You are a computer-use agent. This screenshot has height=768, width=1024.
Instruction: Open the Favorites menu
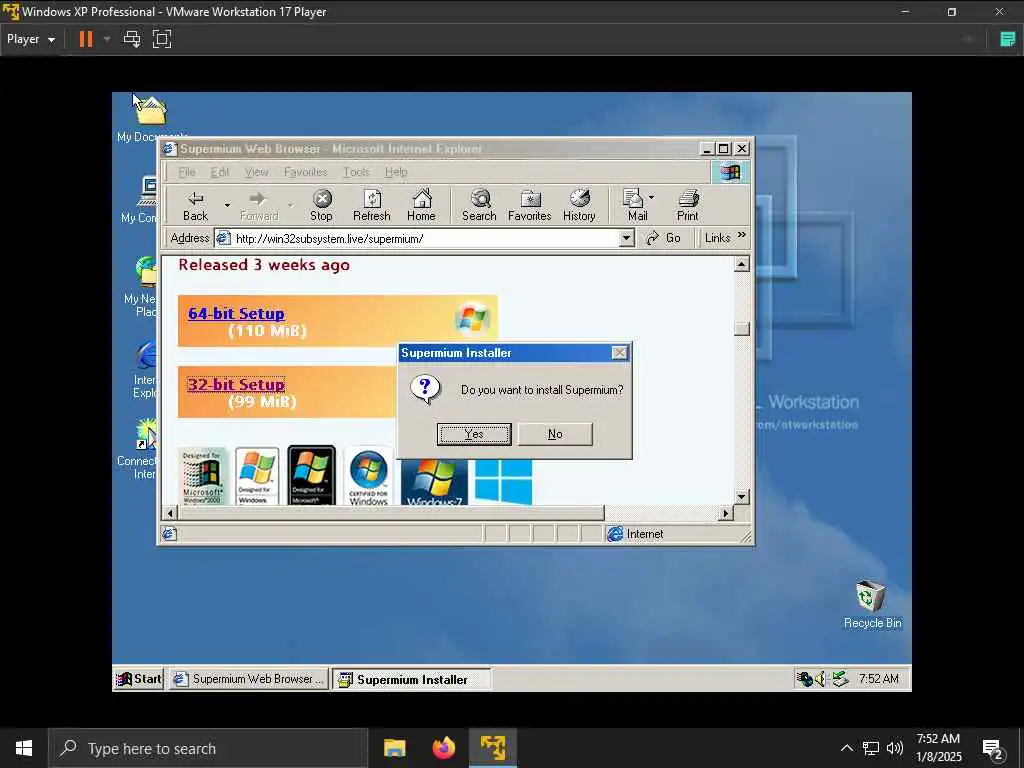(305, 172)
